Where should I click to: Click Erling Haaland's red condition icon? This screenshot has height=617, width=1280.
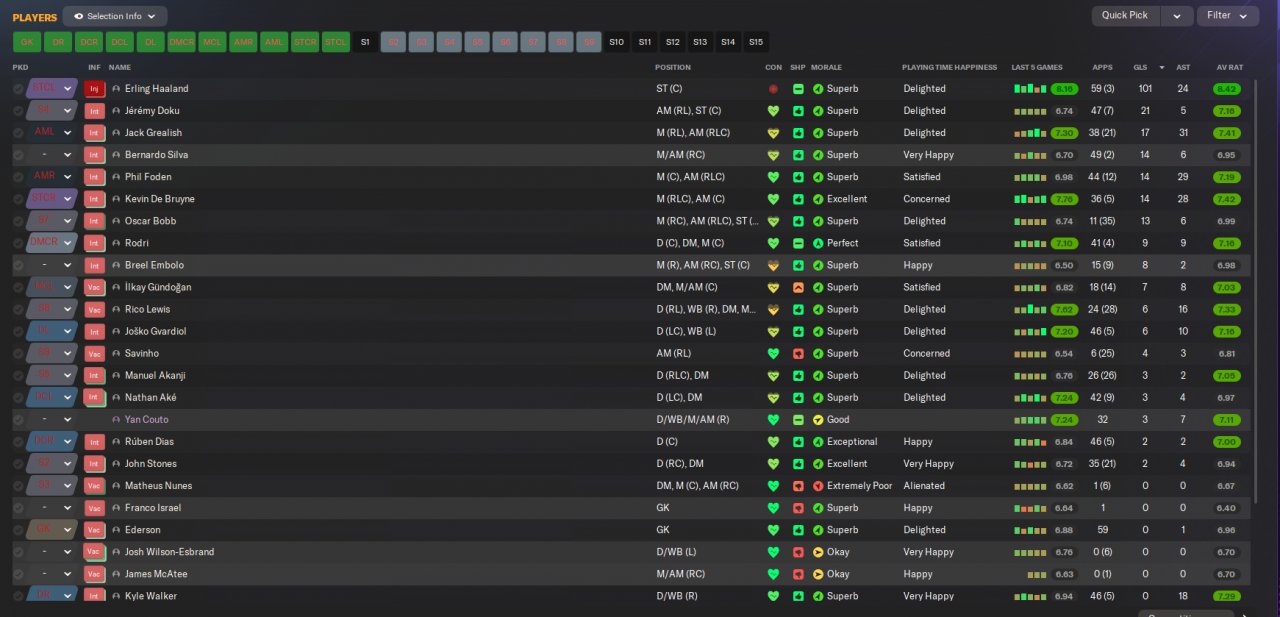773,89
